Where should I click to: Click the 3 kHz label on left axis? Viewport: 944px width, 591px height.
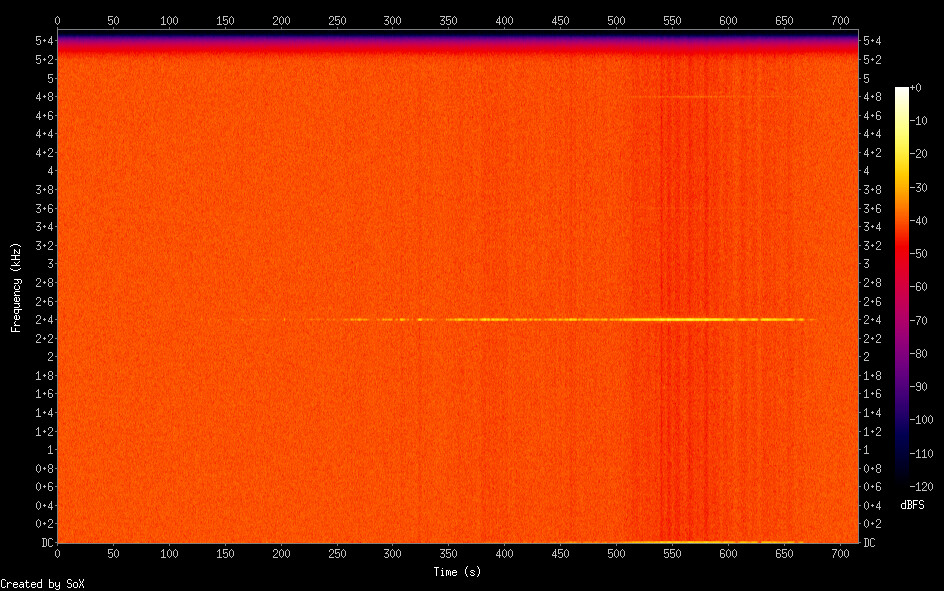(x=48, y=263)
